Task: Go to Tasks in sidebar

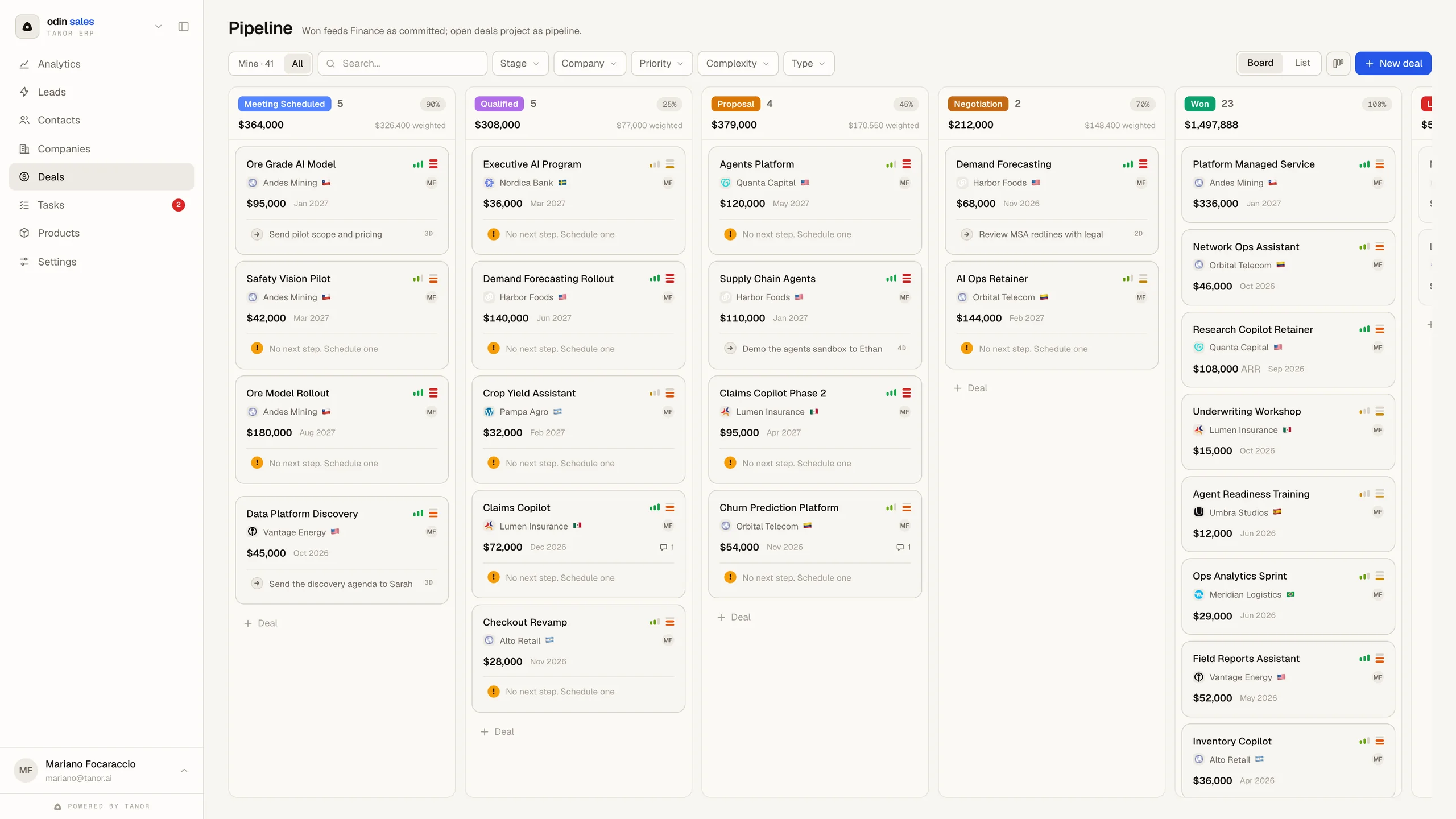Action: pos(101,205)
